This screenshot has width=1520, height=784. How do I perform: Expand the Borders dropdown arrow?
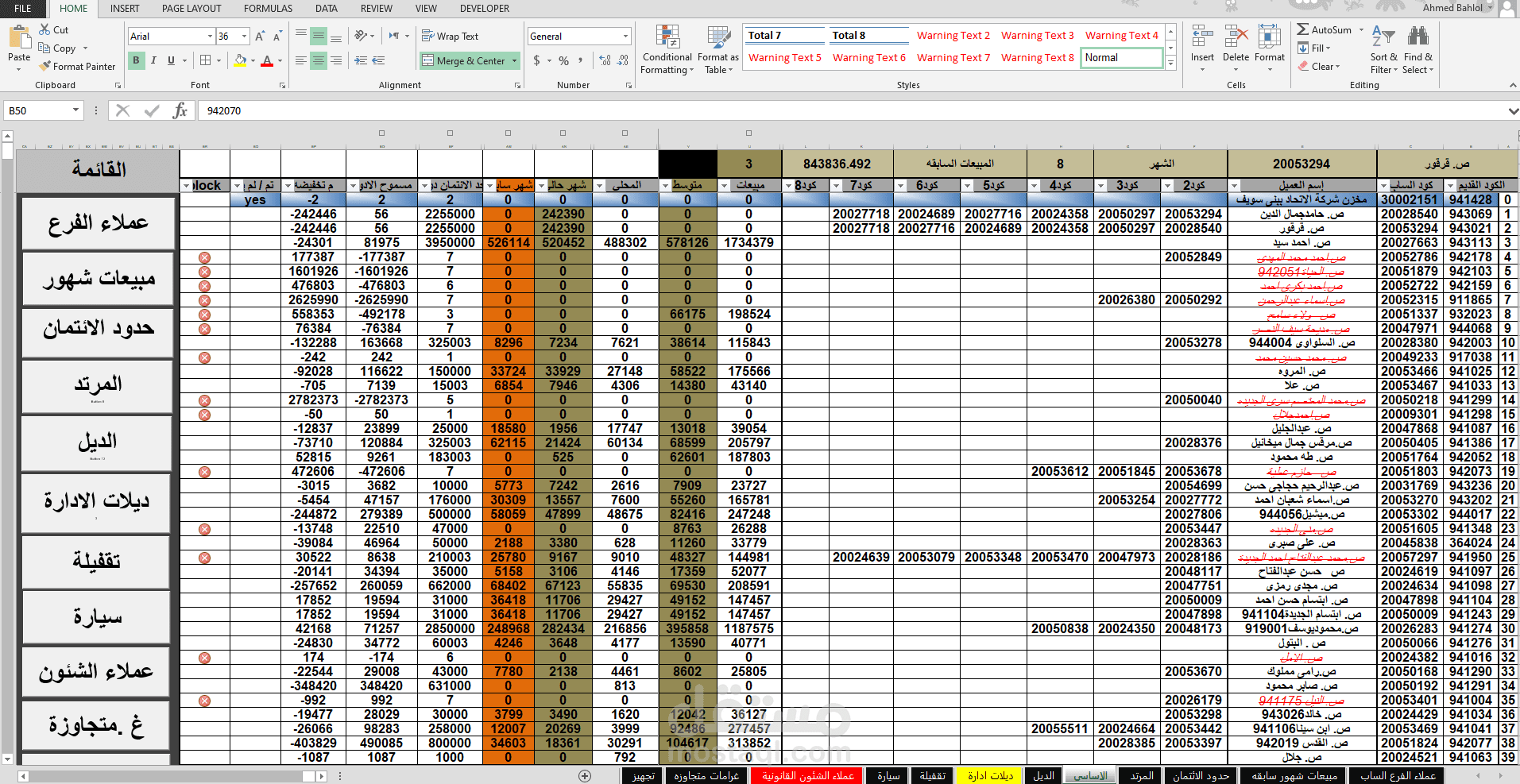point(219,60)
